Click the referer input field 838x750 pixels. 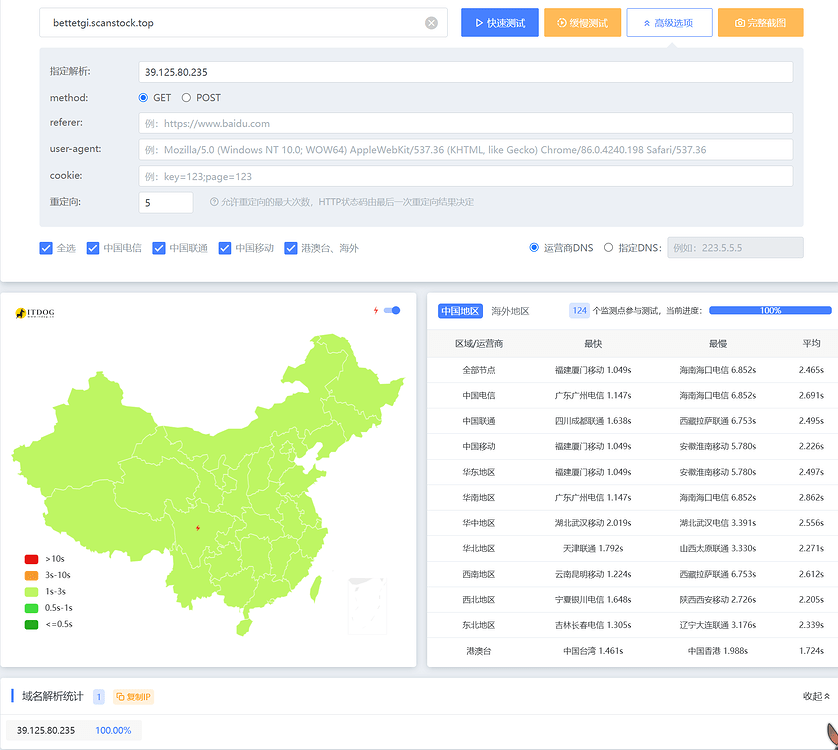tap(465, 123)
